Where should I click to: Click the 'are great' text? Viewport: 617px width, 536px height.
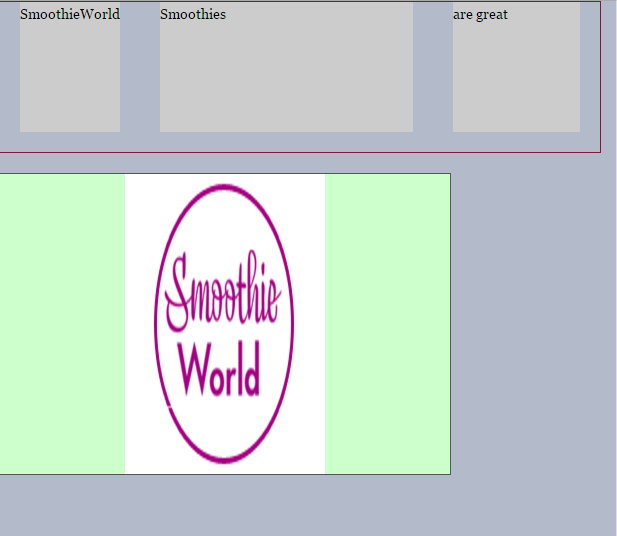(x=481, y=15)
